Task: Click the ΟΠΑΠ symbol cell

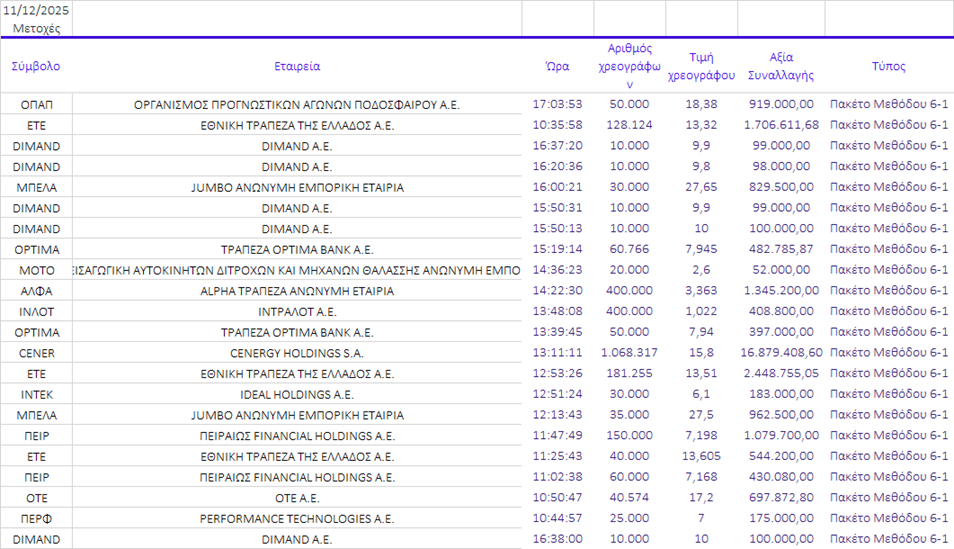Action: tap(36, 105)
